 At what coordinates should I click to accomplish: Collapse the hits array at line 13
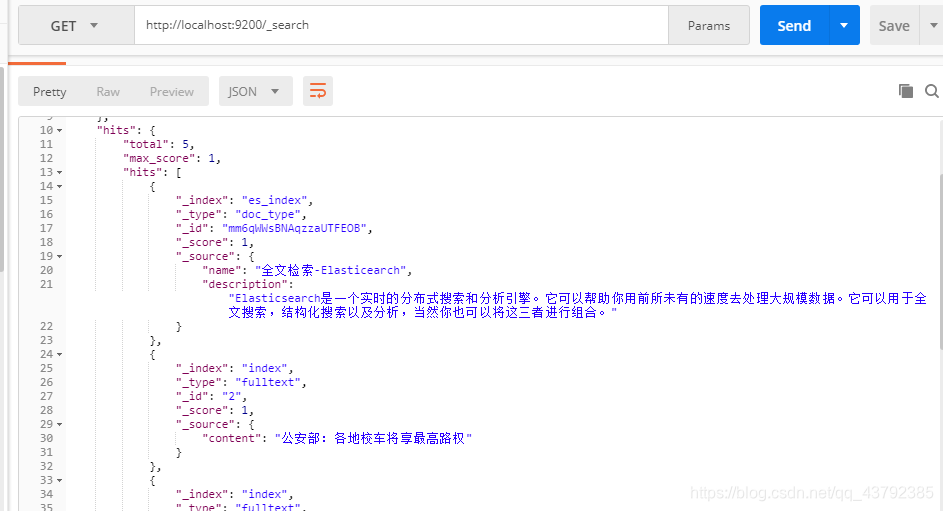click(x=60, y=173)
